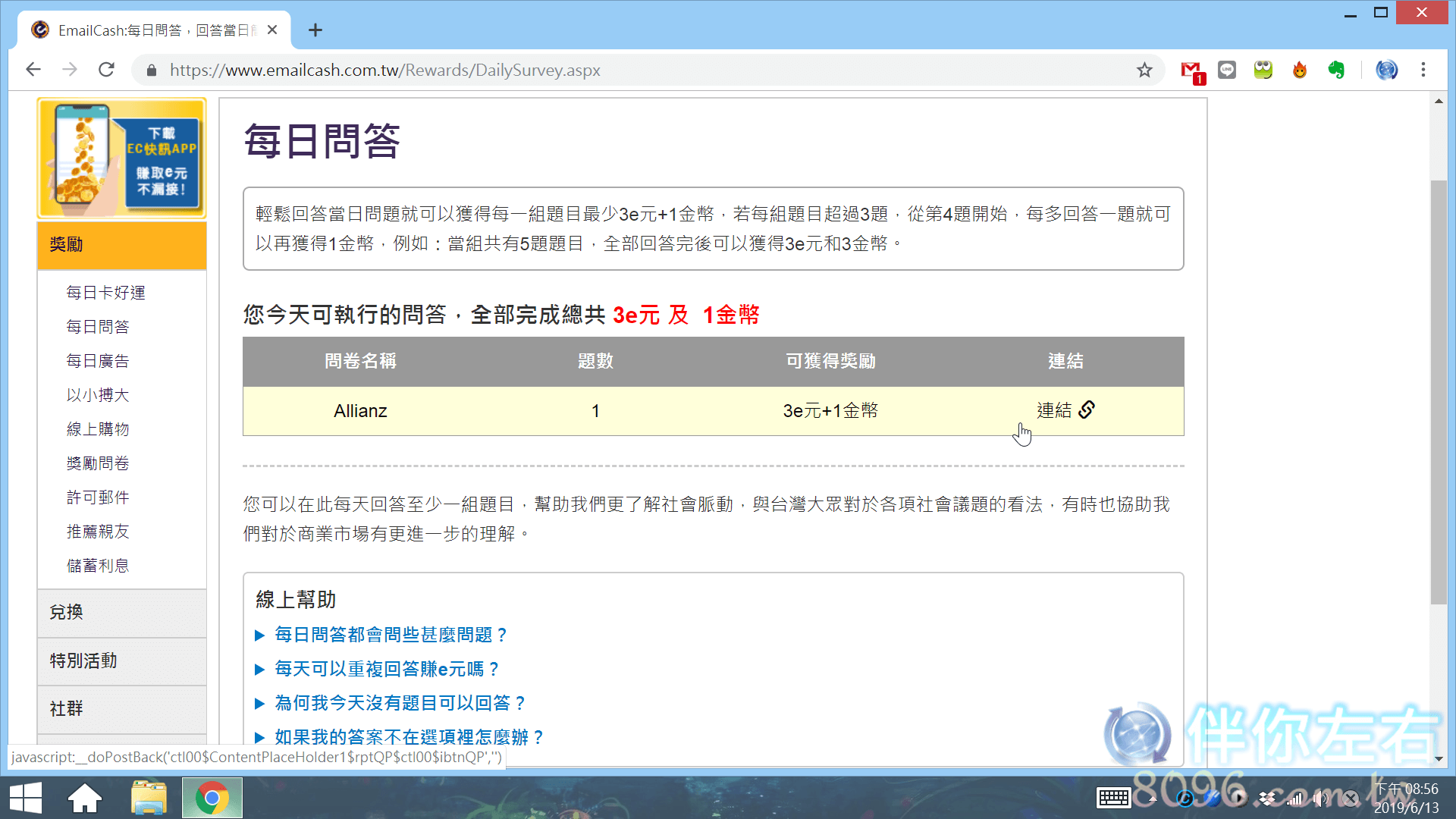Click the flame extension icon
This screenshot has height=819, width=1456.
(1300, 70)
